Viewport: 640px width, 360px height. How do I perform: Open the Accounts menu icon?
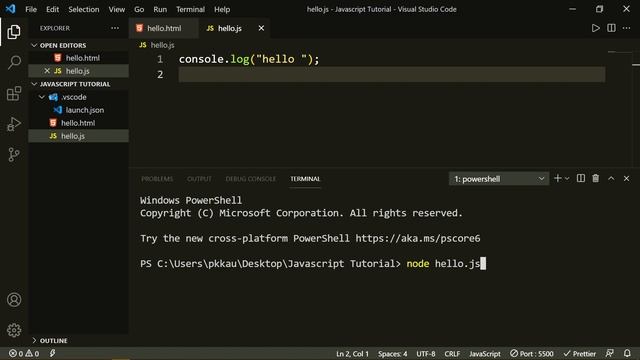click(14, 300)
